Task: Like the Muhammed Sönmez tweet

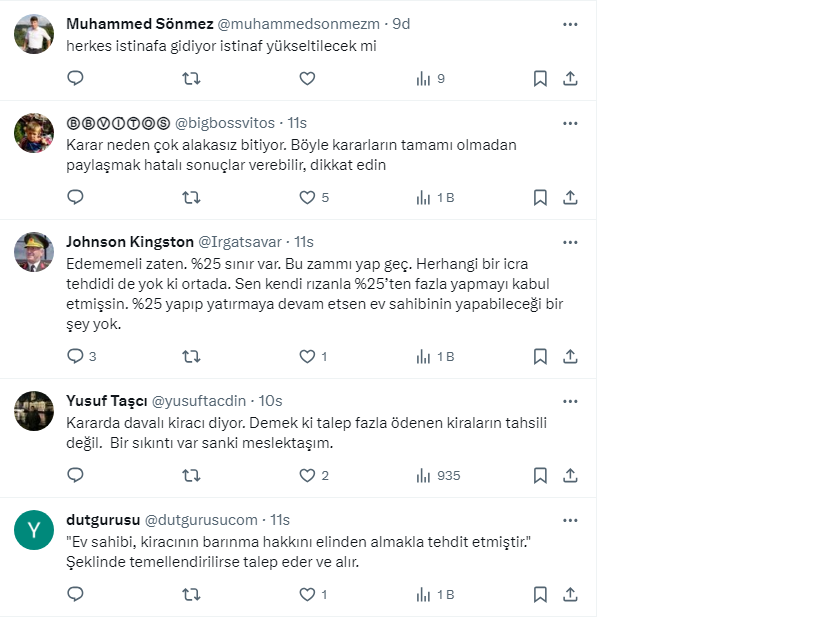Action: (308, 78)
